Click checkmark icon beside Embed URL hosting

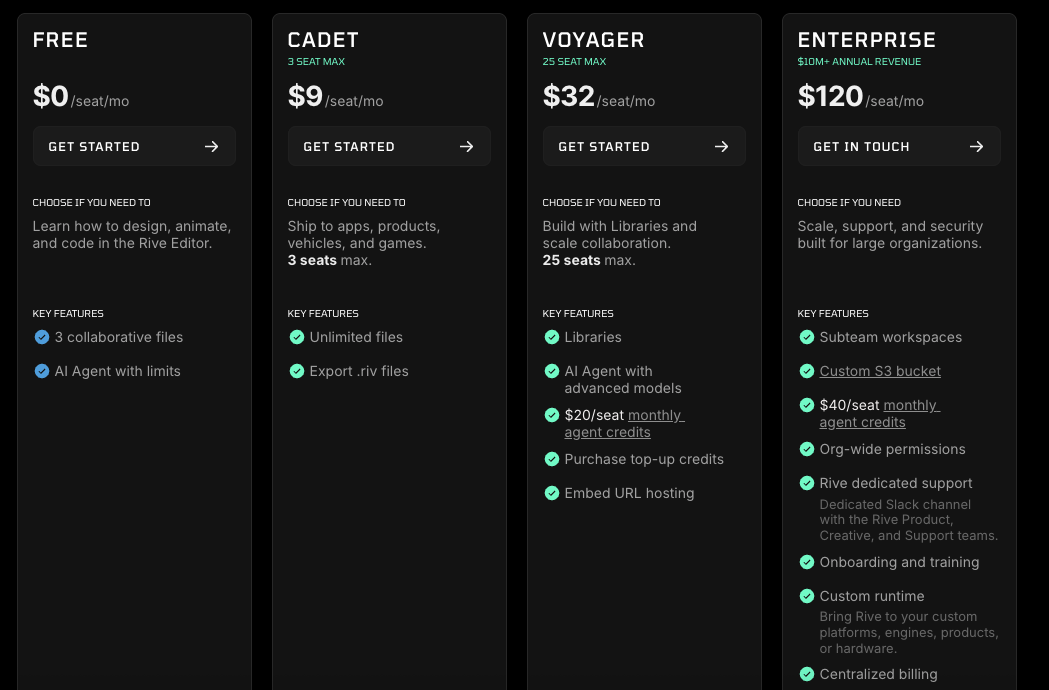tap(551, 493)
